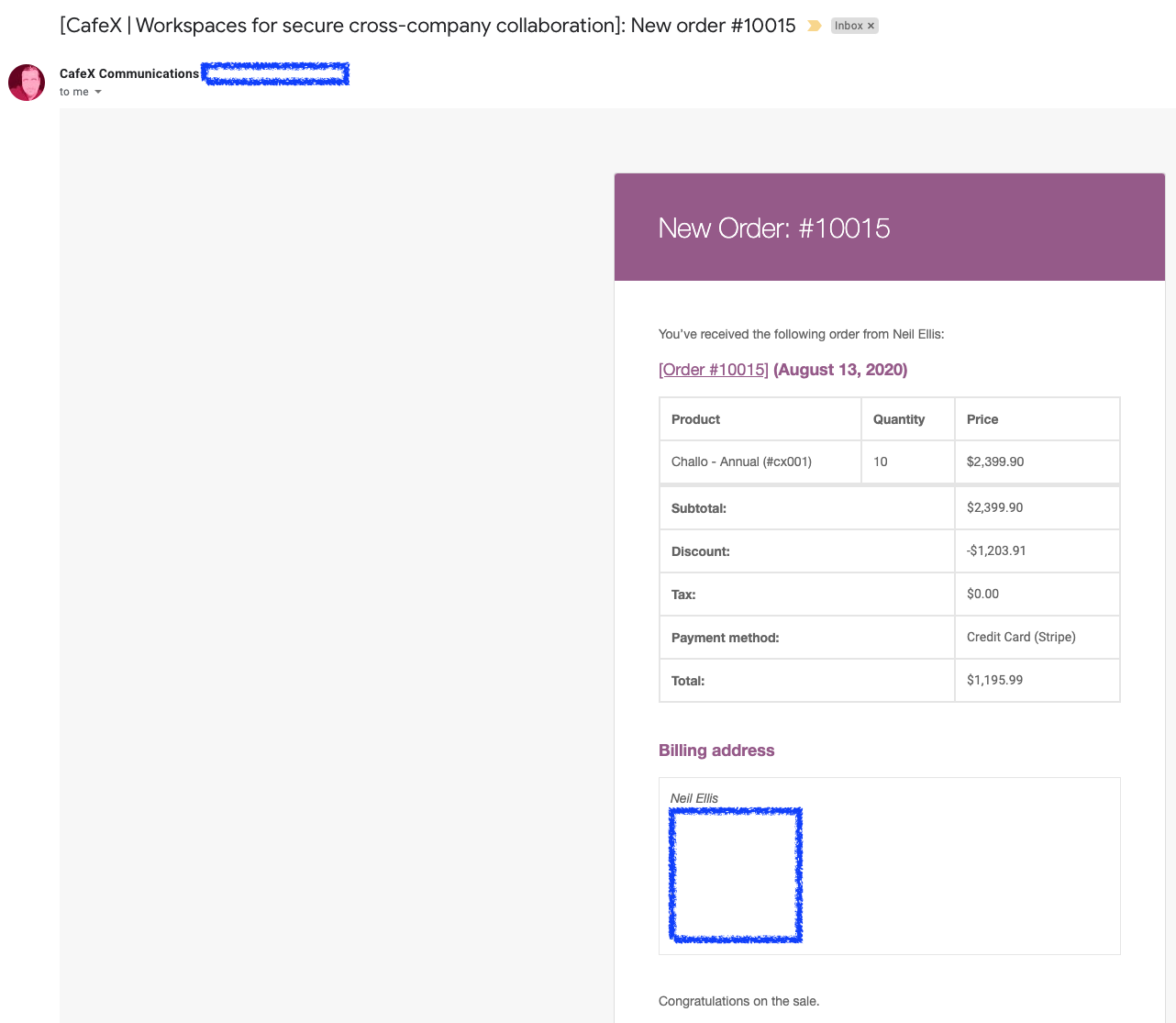Click the 'Challo - Annual (#cx001)' product cell
The height and width of the screenshot is (1023, 1176).
click(x=760, y=461)
